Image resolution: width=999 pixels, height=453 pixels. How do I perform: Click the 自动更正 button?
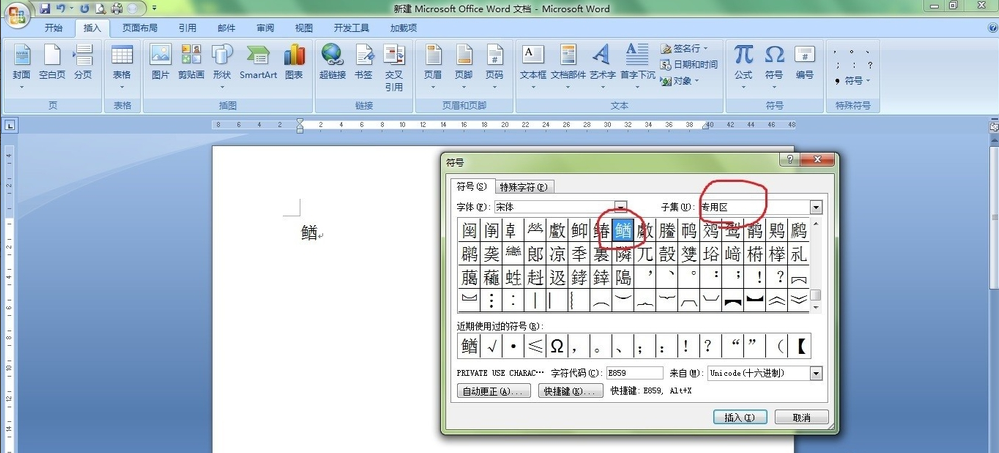[x=493, y=392]
